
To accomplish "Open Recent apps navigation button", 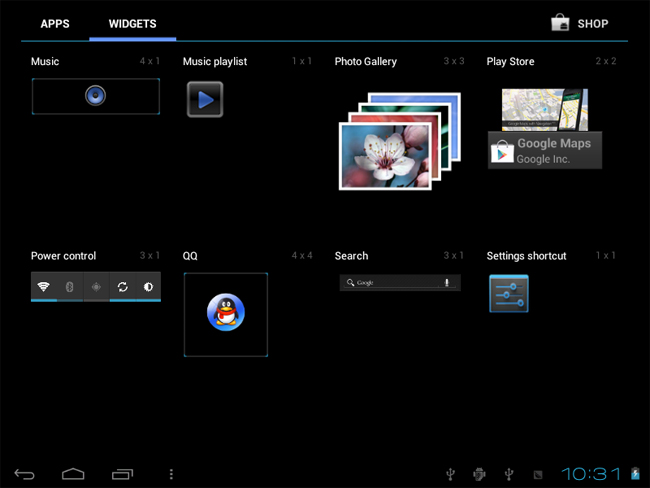I will (x=122, y=474).
